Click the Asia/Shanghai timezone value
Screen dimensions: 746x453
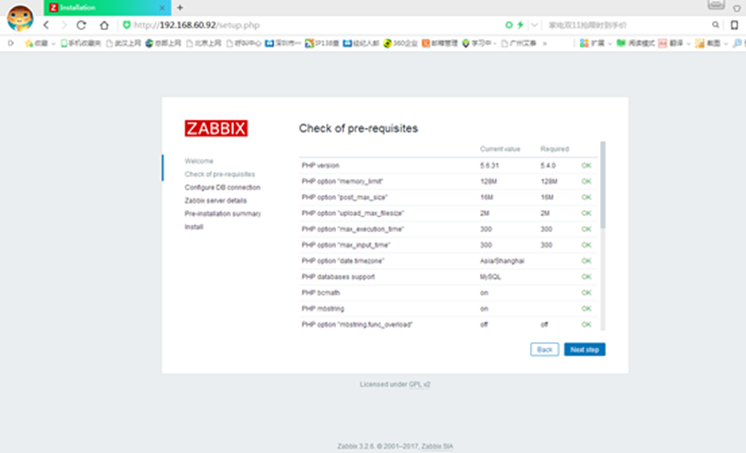click(502, 261)
